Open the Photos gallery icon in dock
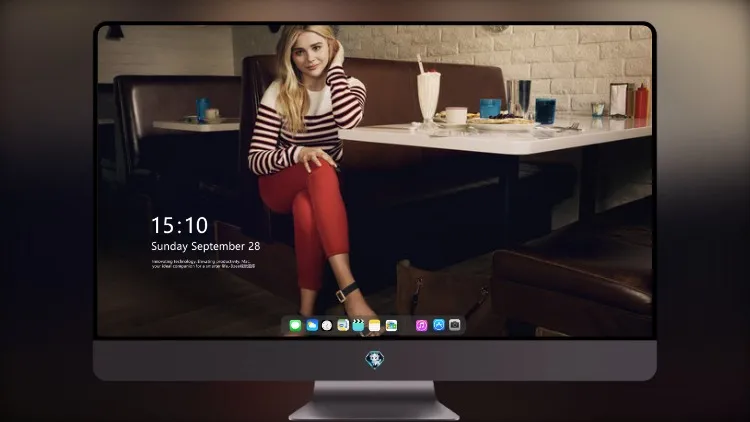The width and height of the screenshot is (750, 422). tap(391, 325)
